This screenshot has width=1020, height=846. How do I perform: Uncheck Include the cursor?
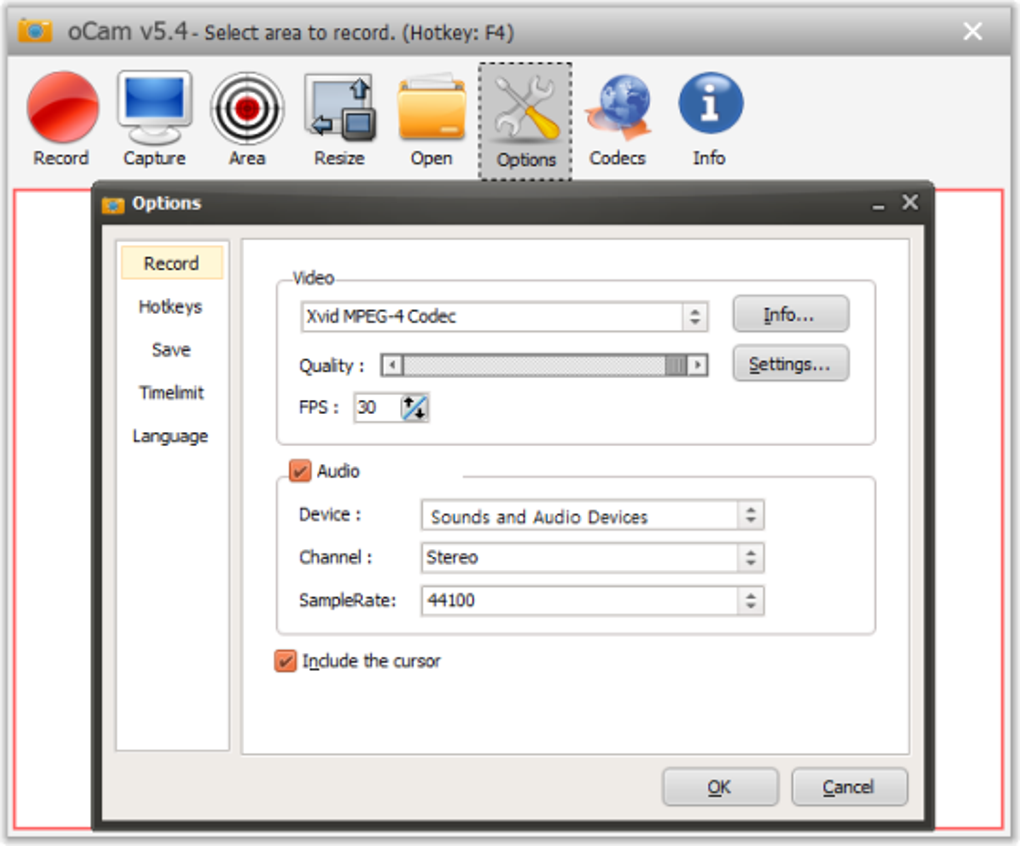[286, 661]
